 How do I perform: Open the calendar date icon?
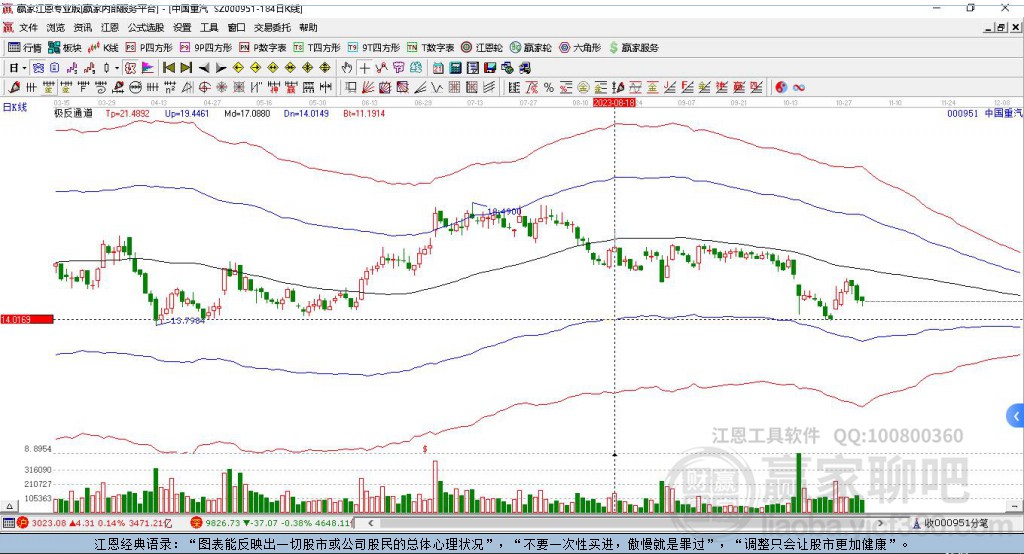(x=438, y=68)
